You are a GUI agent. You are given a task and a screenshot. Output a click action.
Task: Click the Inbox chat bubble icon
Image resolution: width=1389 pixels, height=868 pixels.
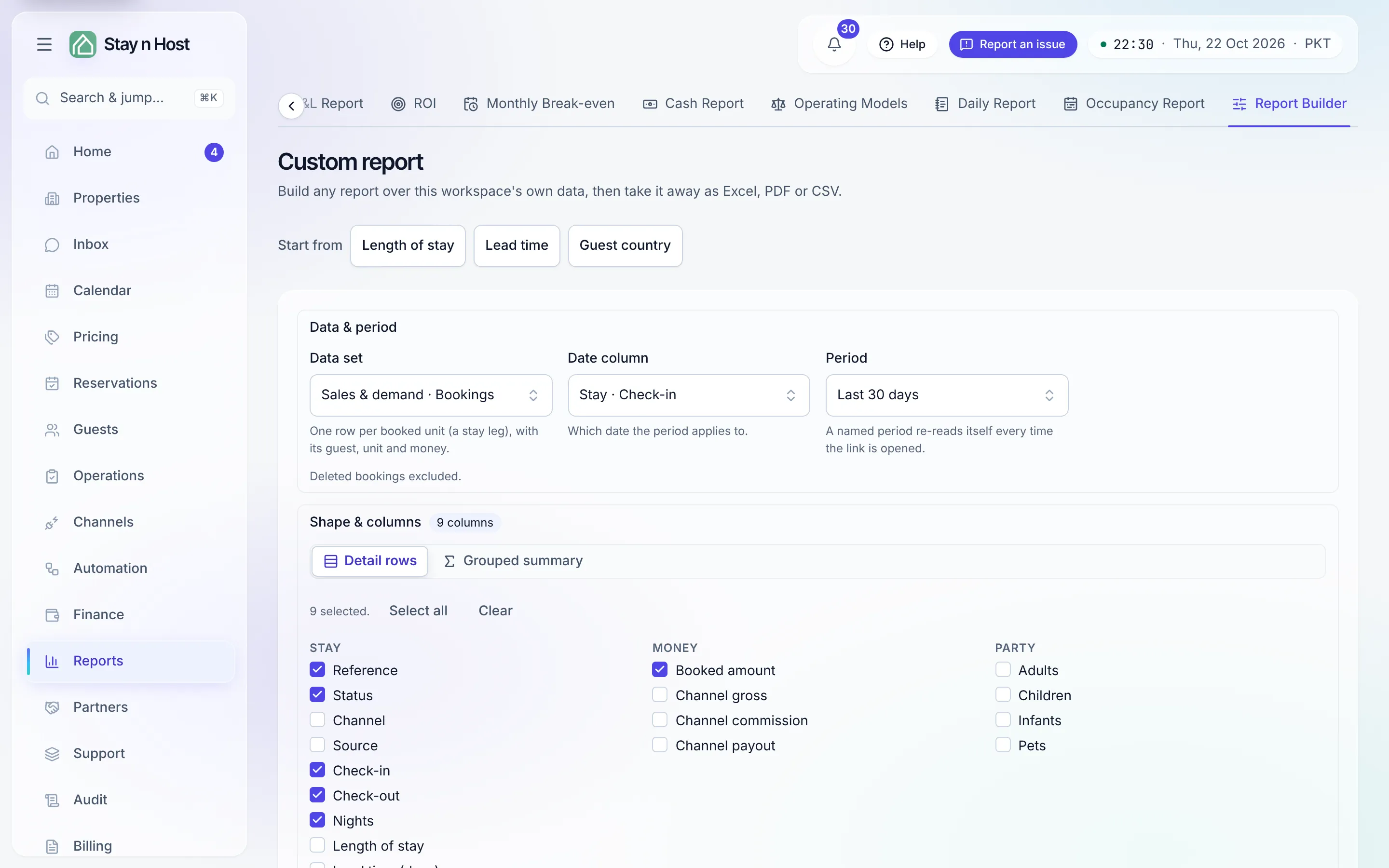pyautogui.click(x=52, y=245)
